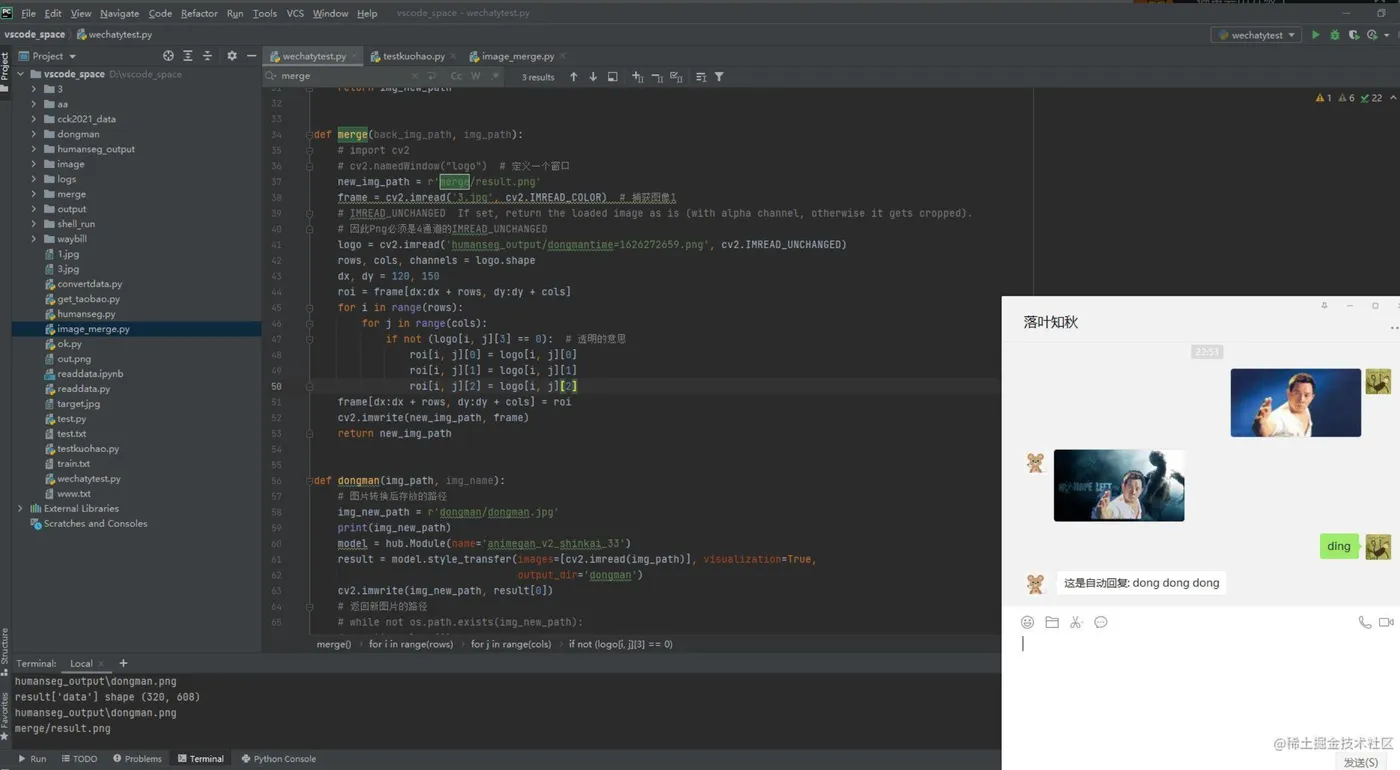Switch to the image_merge.py editor tab

tap(517, 56)
